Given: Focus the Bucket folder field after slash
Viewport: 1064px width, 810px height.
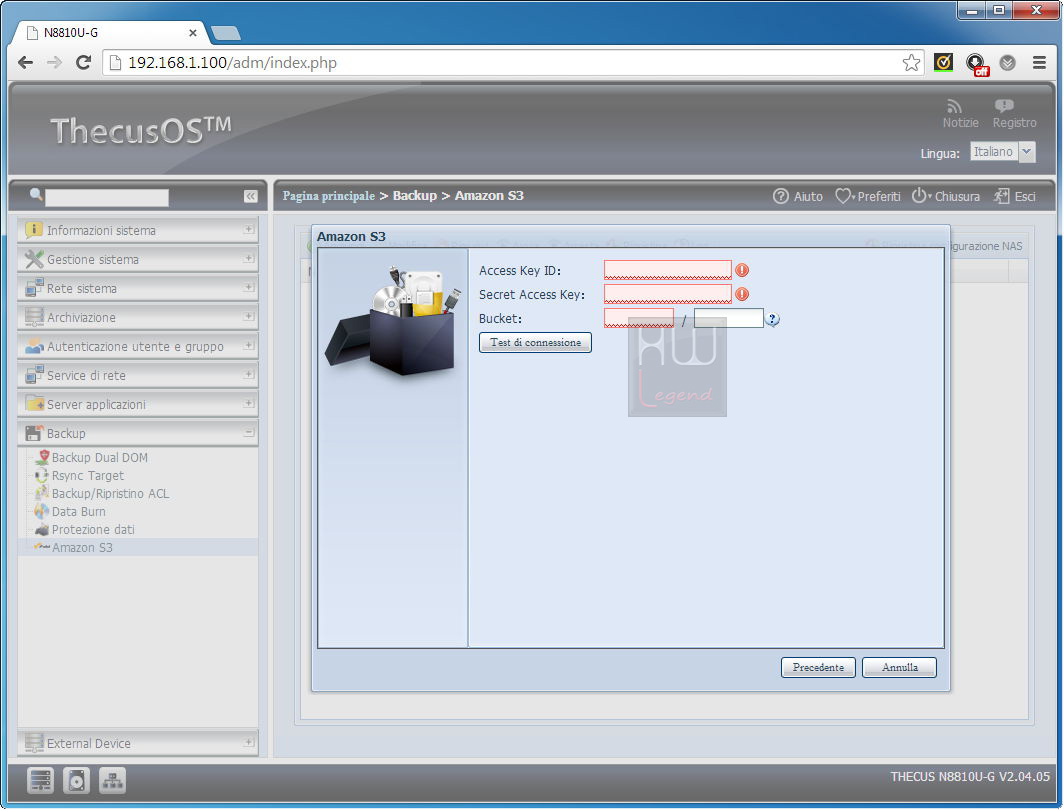Looking at the screenshot, I should coord(729,318).
